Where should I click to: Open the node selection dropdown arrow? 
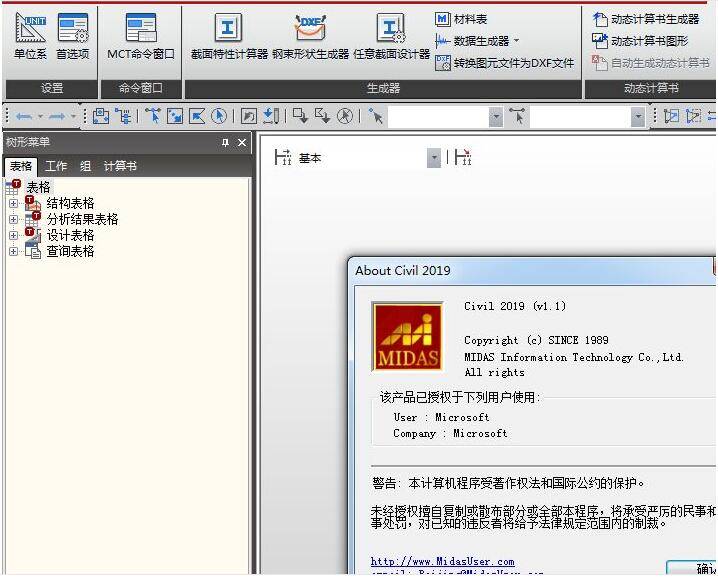pos(496,117)
